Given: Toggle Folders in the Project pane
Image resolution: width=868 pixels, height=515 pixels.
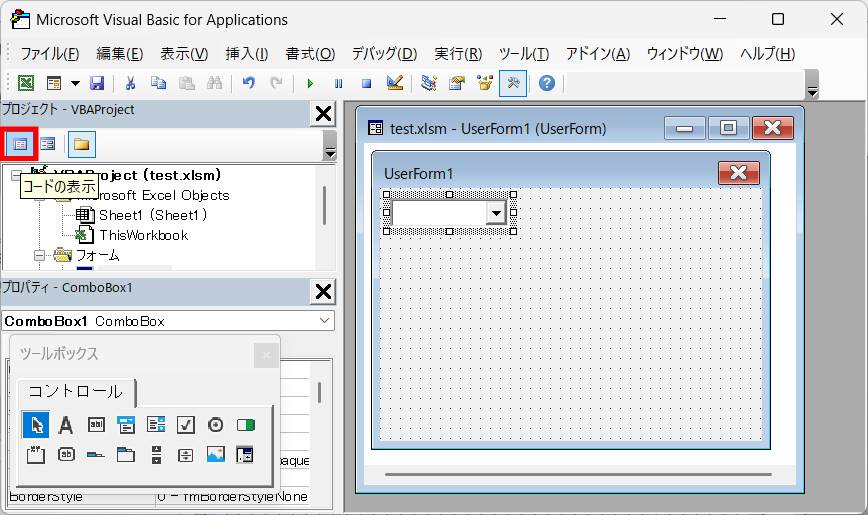Looking at the screenshot, I should tap(81, 145).
